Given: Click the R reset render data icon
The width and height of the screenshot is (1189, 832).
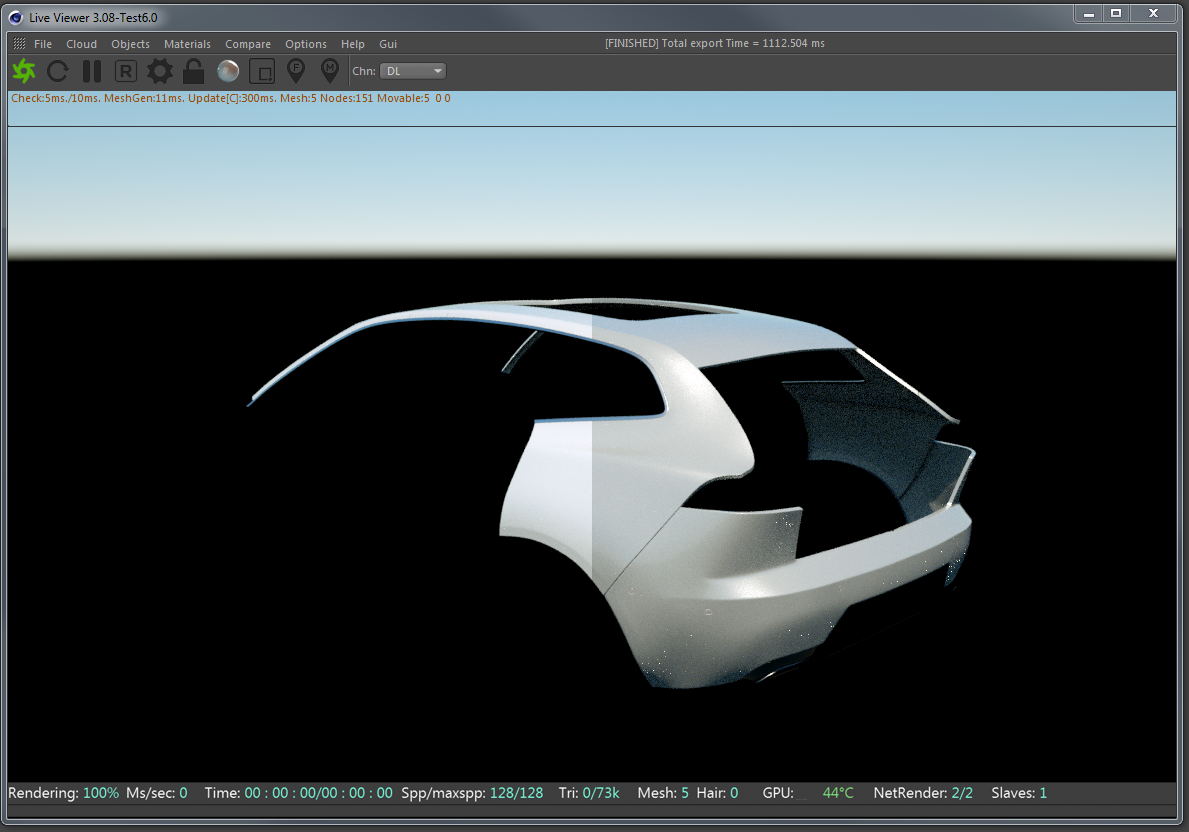Looking at the screenshot, I should pyautogui.click(x=126, y=71).
